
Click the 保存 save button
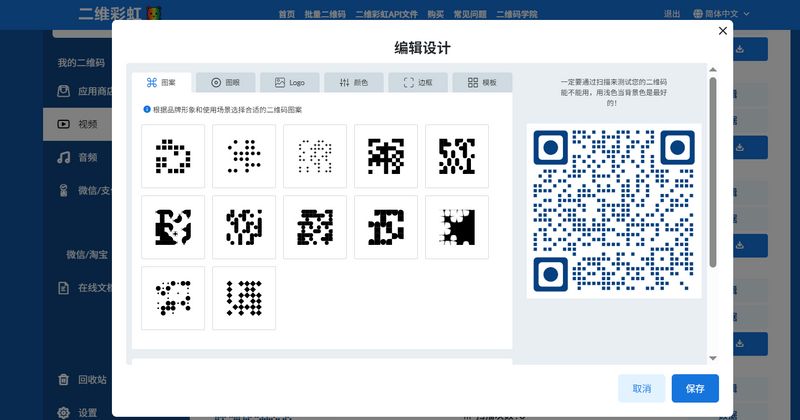(695, 388)
